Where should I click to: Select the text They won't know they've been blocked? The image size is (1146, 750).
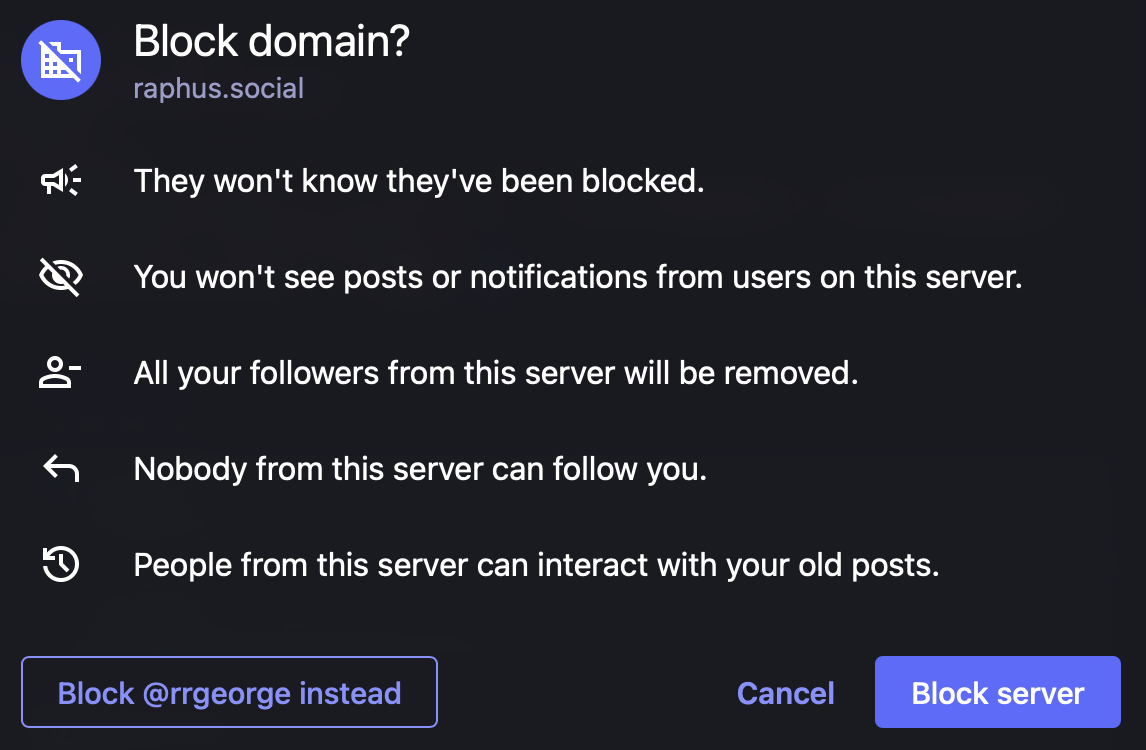pos(419,181)
